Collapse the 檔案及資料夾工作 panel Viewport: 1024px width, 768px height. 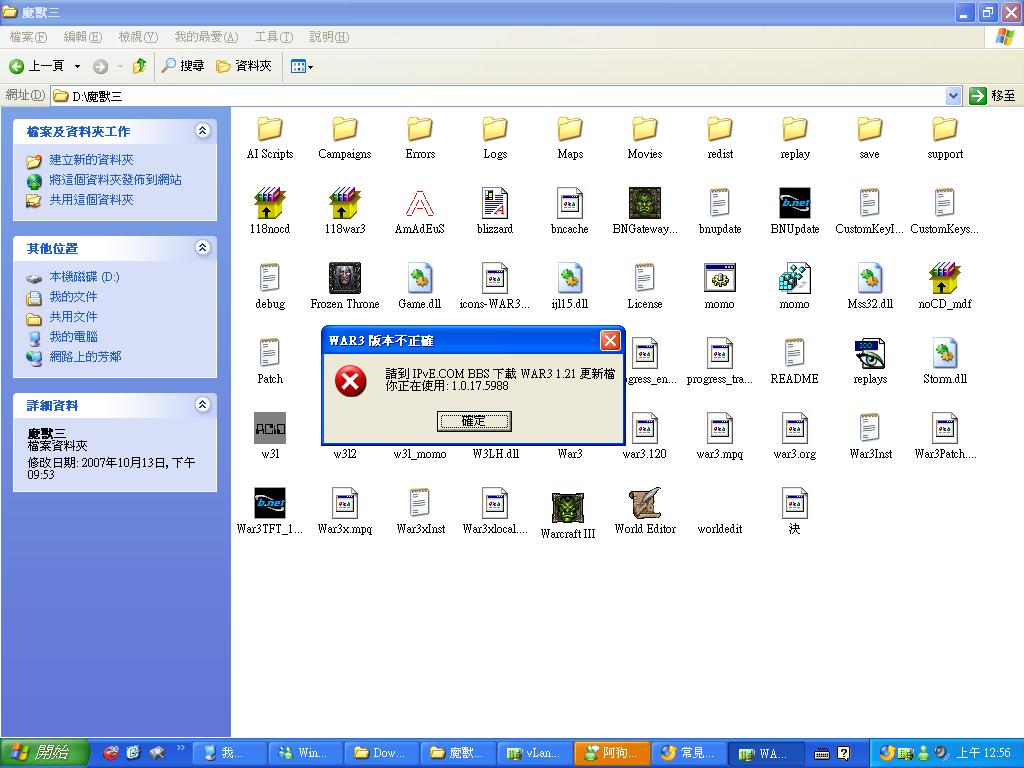(x=203, y=131)
